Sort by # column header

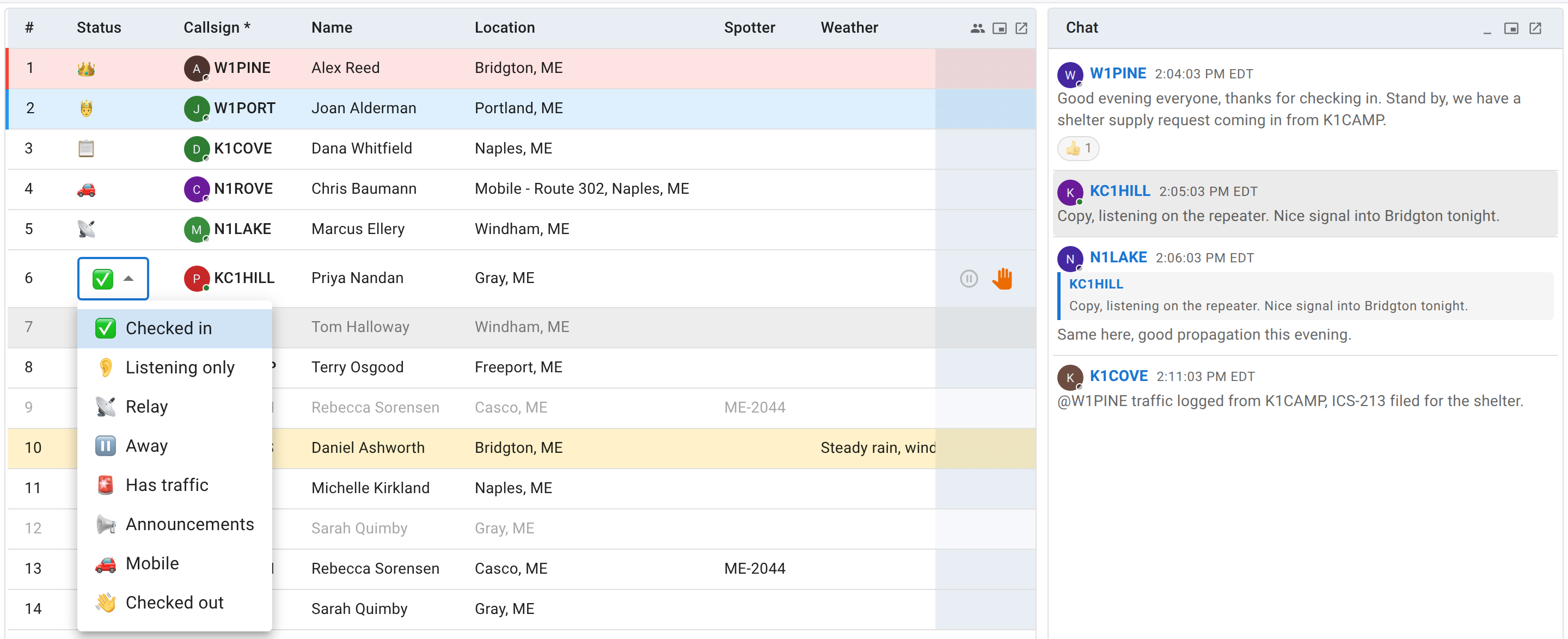tap(29, 28)
